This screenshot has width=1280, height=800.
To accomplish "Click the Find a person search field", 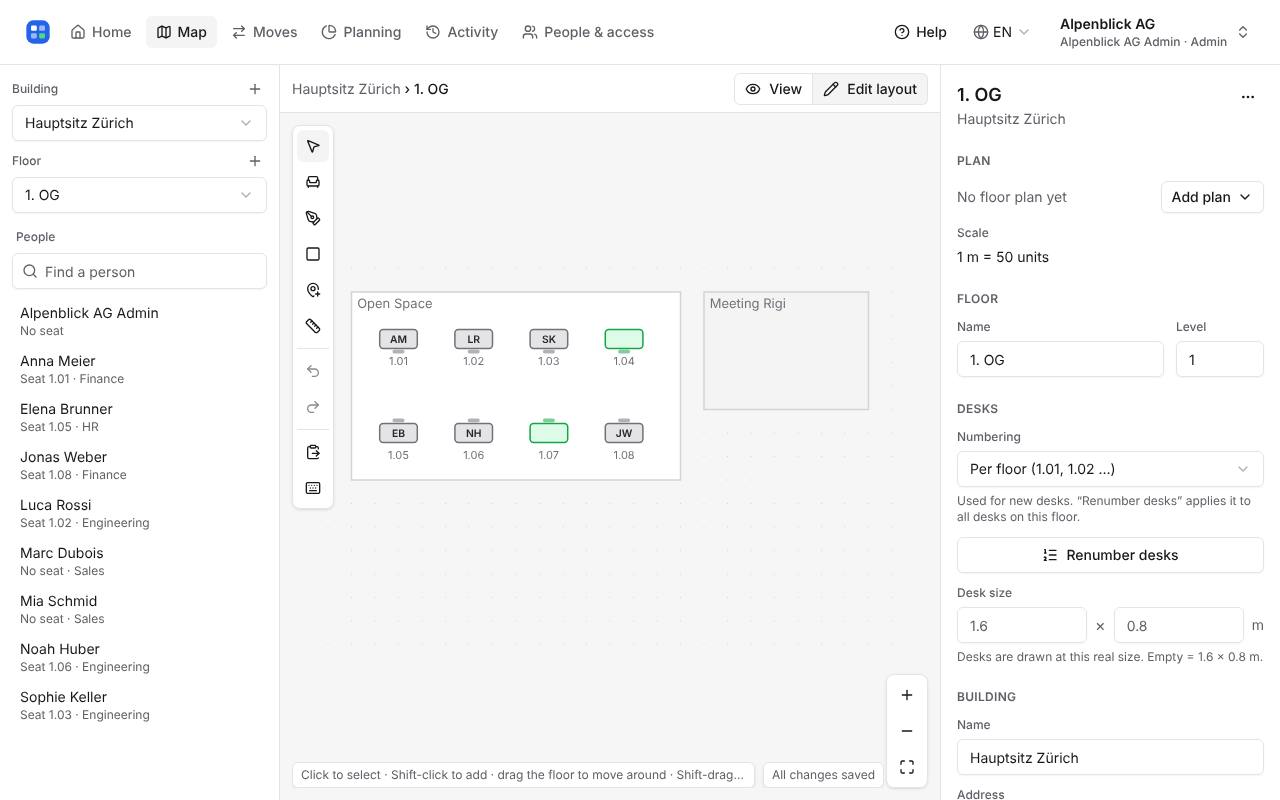I will (x=139, y=271).
